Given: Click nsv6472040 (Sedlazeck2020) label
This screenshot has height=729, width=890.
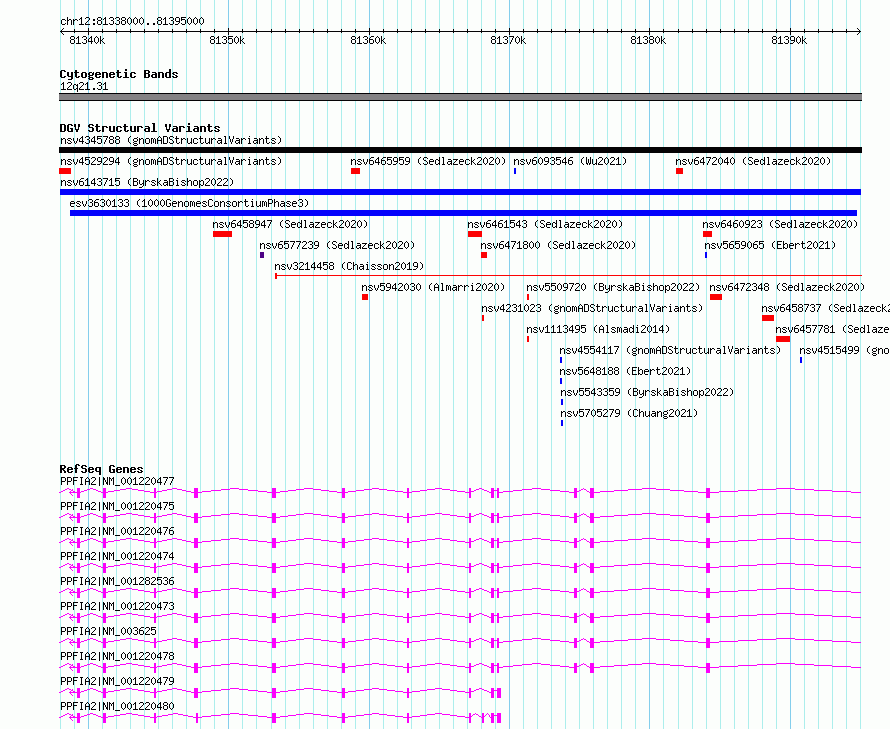Looking at the screenshot, I should tap(753, 161).
